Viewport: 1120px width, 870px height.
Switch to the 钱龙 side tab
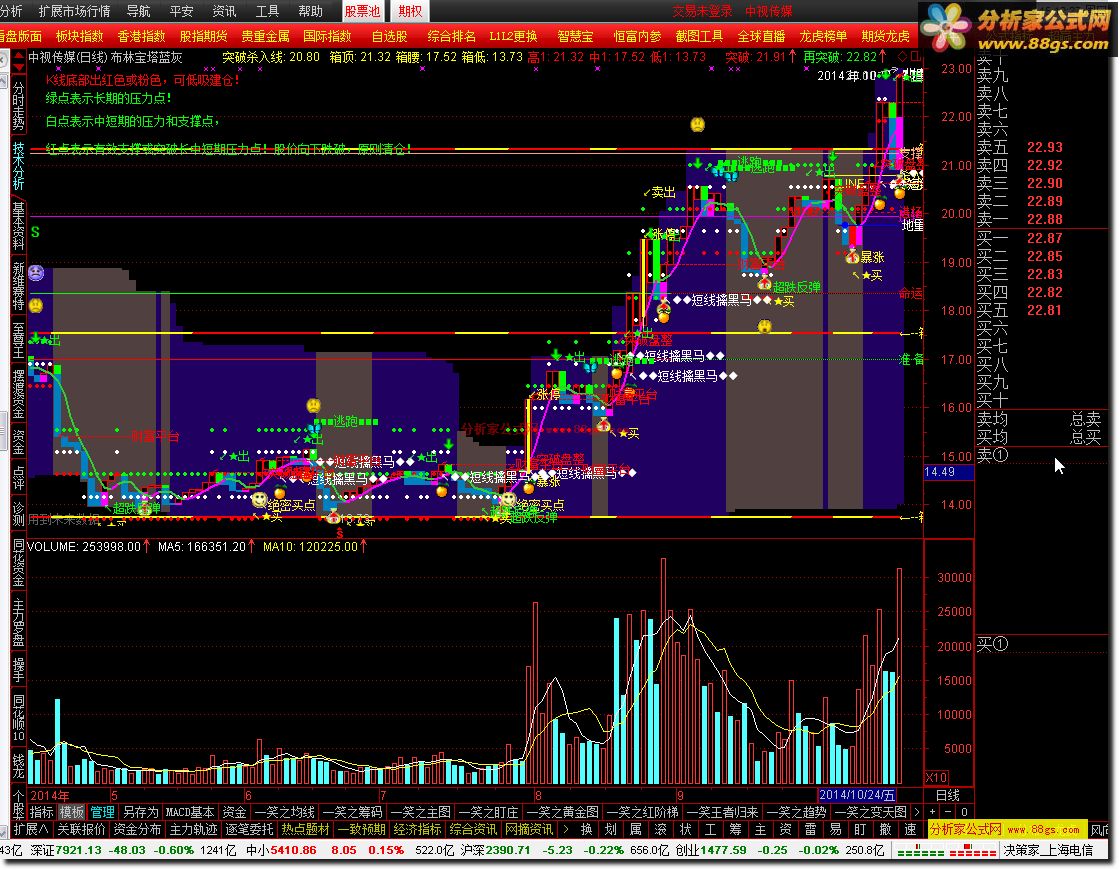[18, 766]
